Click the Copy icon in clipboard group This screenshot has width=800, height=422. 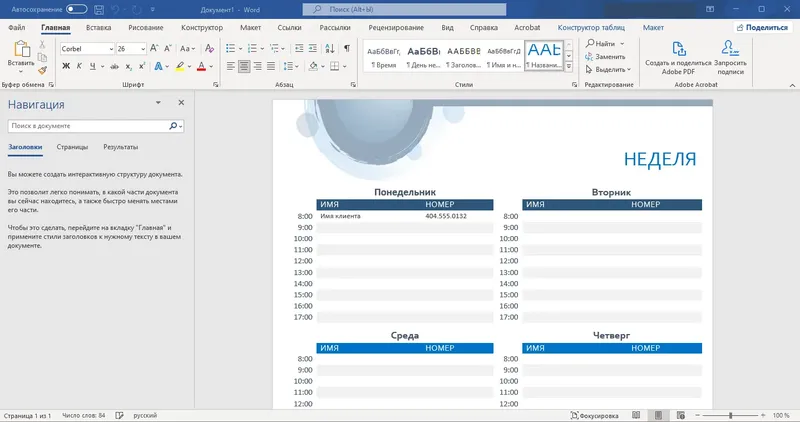[42, 58]
